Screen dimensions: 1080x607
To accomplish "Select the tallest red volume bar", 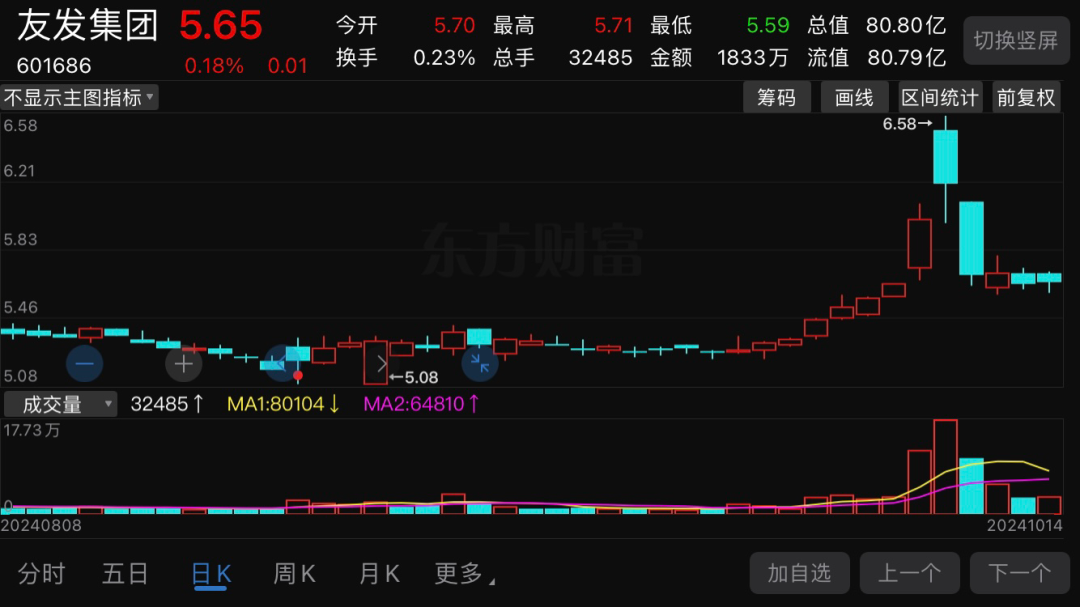I will click(x=946, y=466).
